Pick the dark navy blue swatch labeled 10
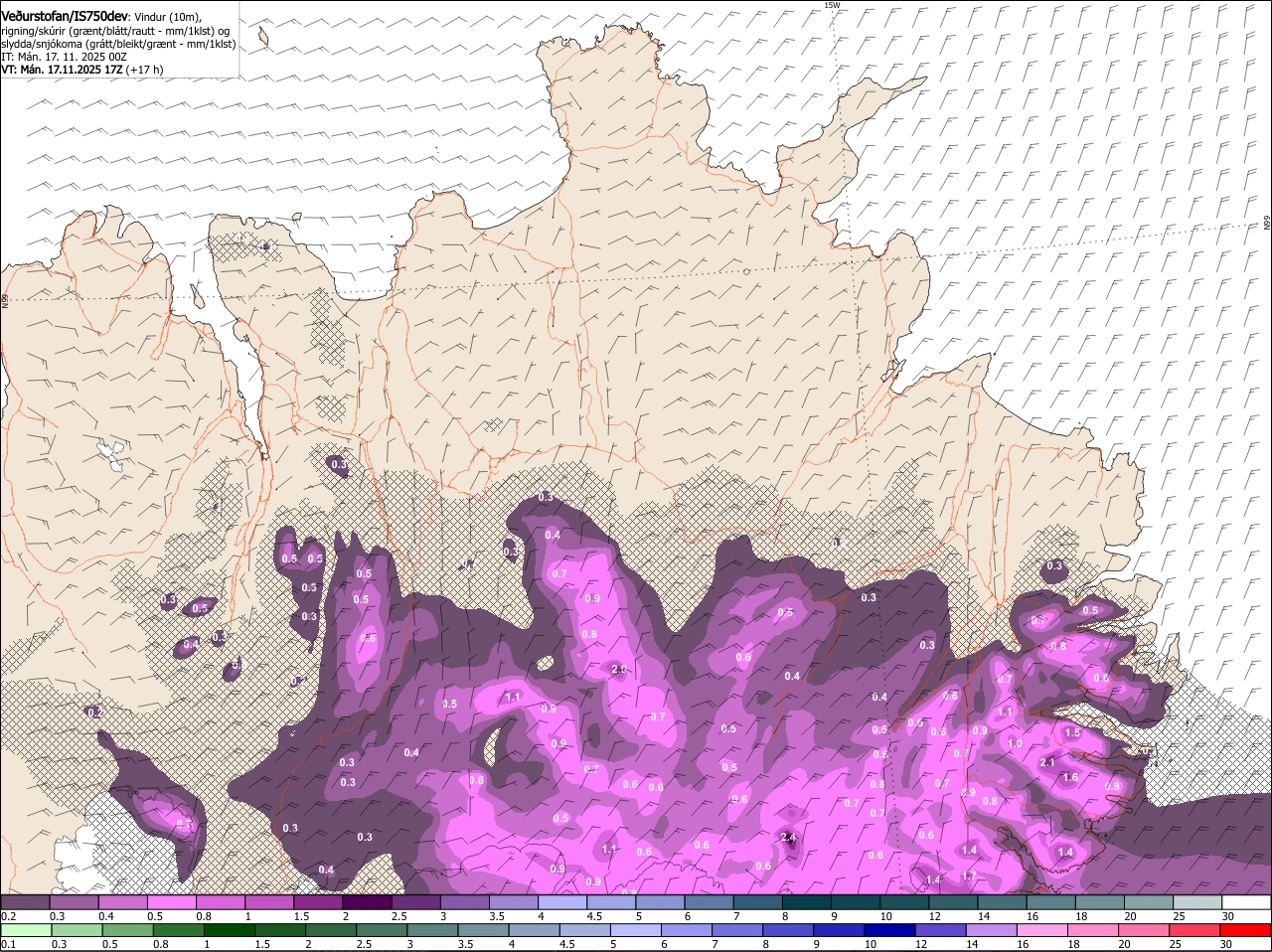1272x952 pixels. click(x=890, y=930)
